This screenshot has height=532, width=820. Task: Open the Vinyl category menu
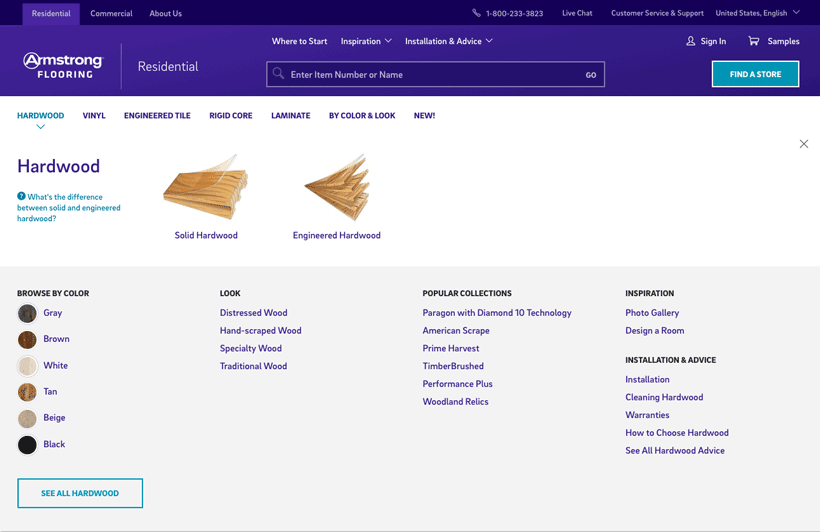[94, 115]
